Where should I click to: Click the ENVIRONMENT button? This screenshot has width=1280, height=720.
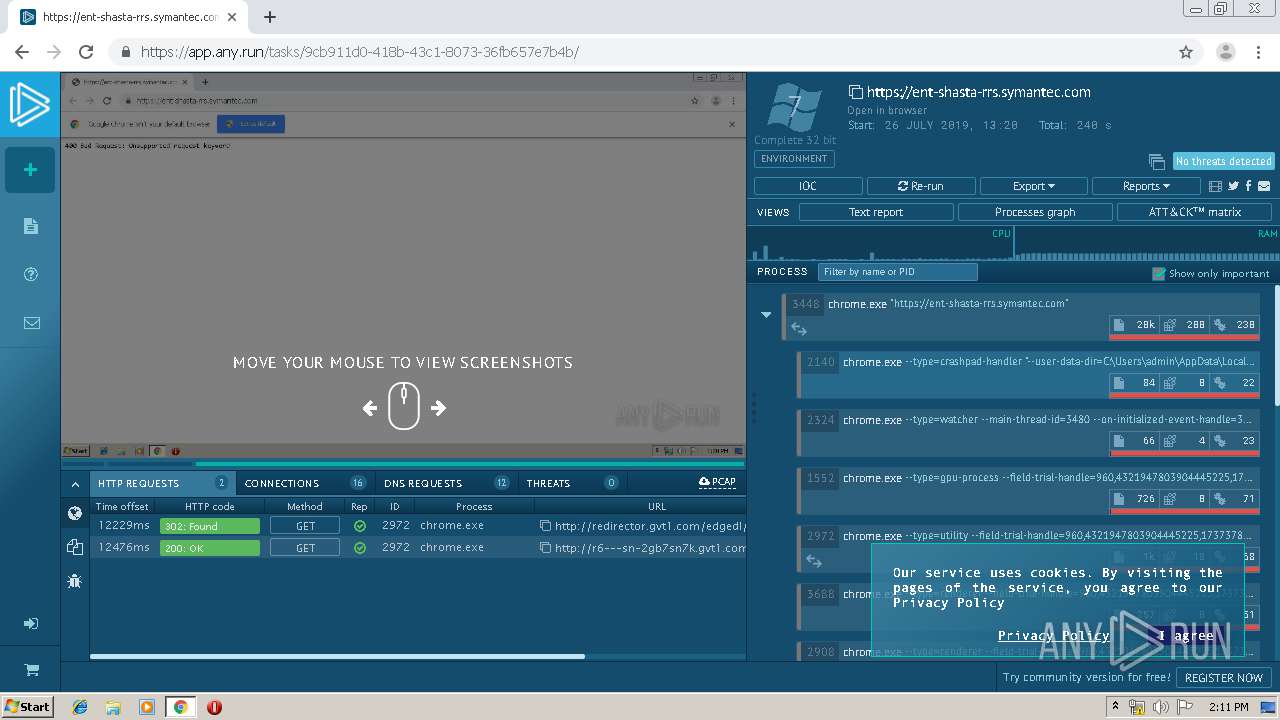click(x=794, y=159)
